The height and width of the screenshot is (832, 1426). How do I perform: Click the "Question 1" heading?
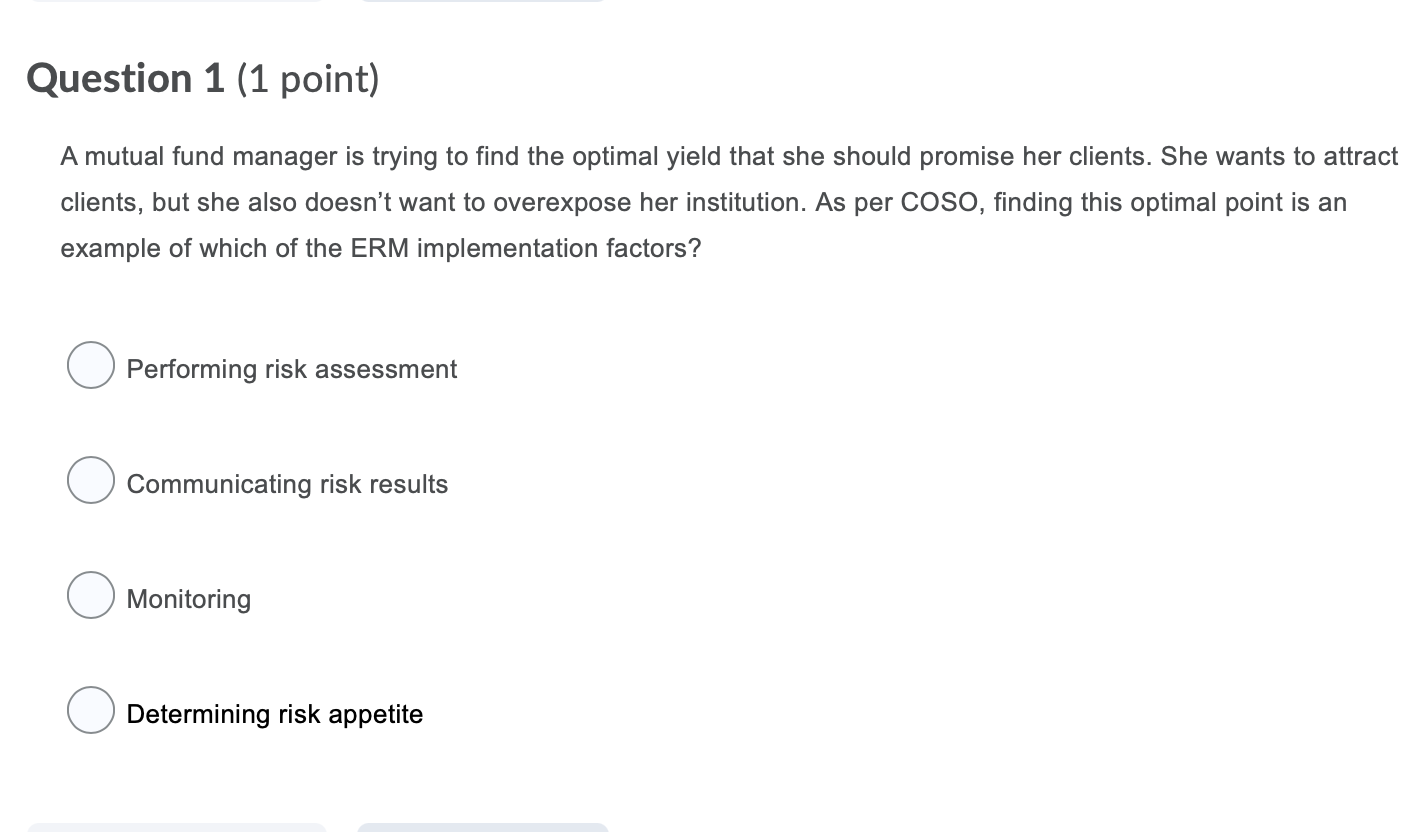point(124,77)
